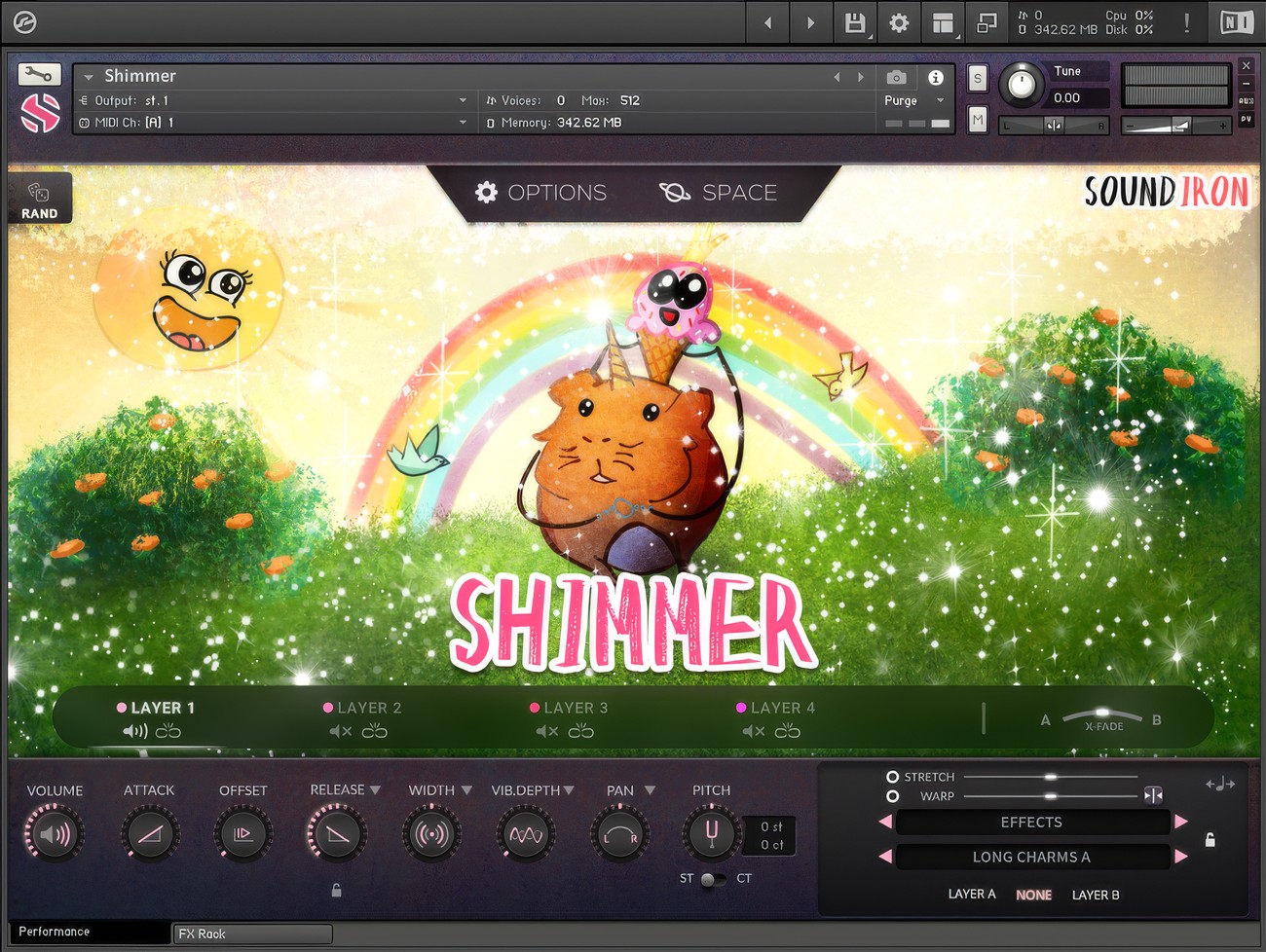Select LAYER 3
The height and width of the screenshot is (952, 1266).
point(569,708)
